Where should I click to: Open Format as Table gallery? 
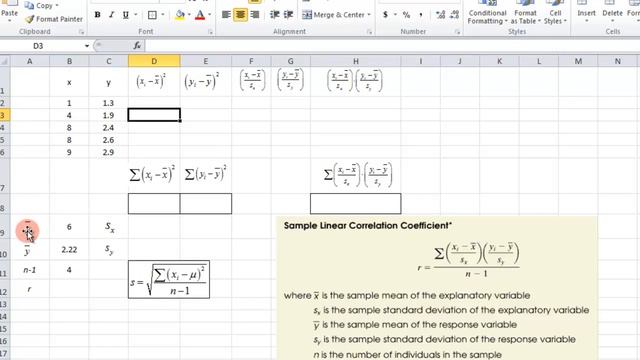525,13
